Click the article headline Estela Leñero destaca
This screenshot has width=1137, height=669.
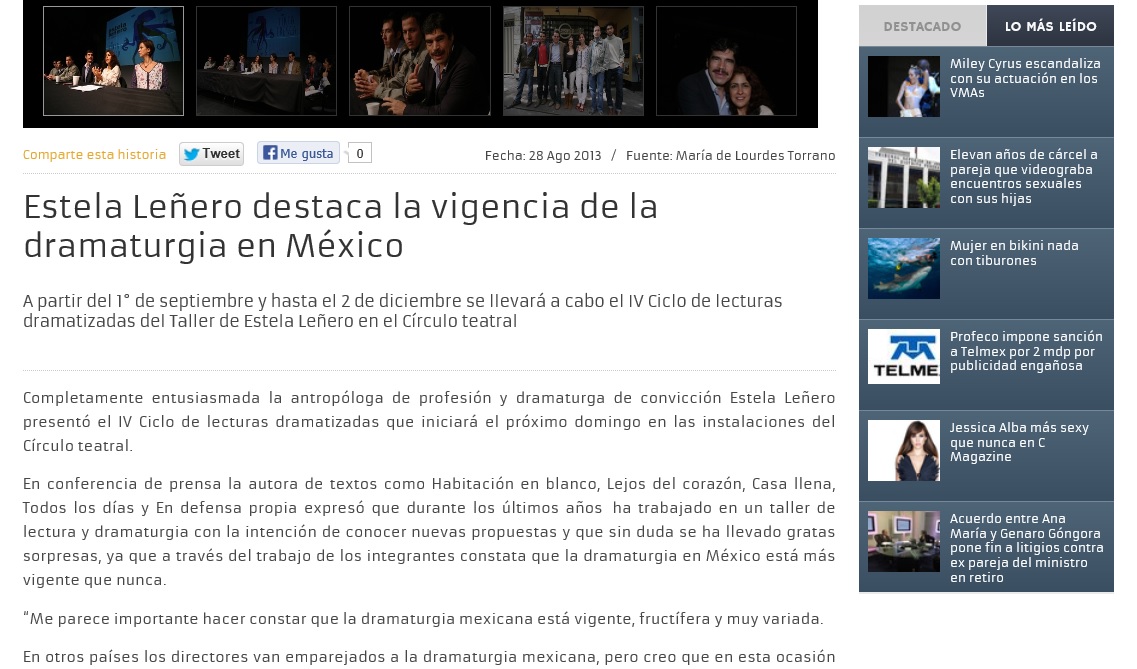(340, 226)
